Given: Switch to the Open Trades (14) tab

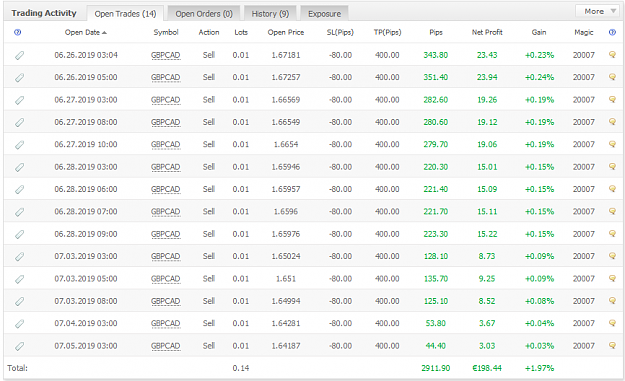Looking at the screenshot, I should tap(125, 14).
